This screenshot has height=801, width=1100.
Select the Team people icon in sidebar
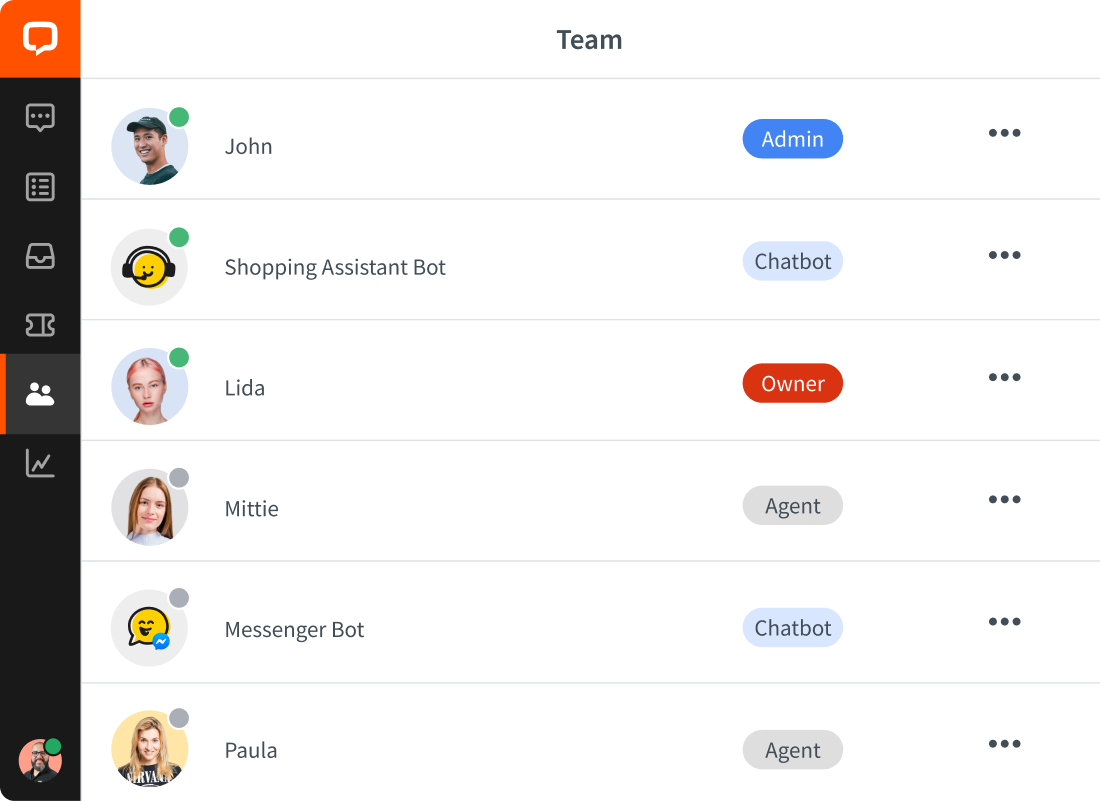[x=40, y=394]
